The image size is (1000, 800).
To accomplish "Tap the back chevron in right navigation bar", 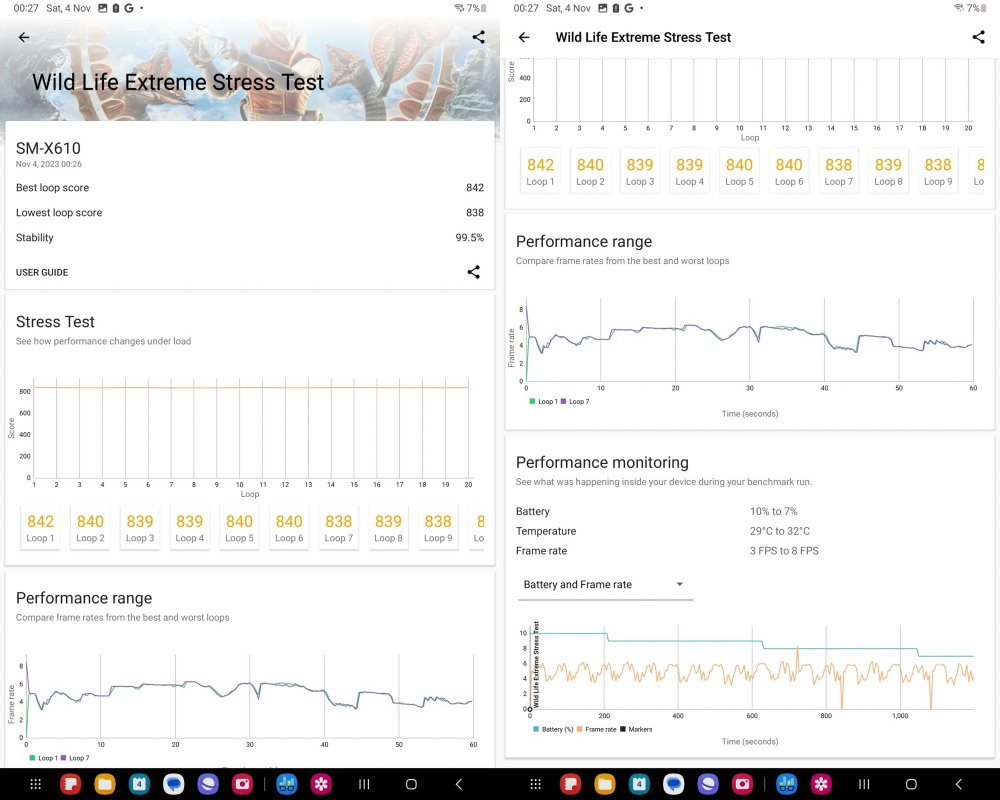I will click(x=959, y=784).
